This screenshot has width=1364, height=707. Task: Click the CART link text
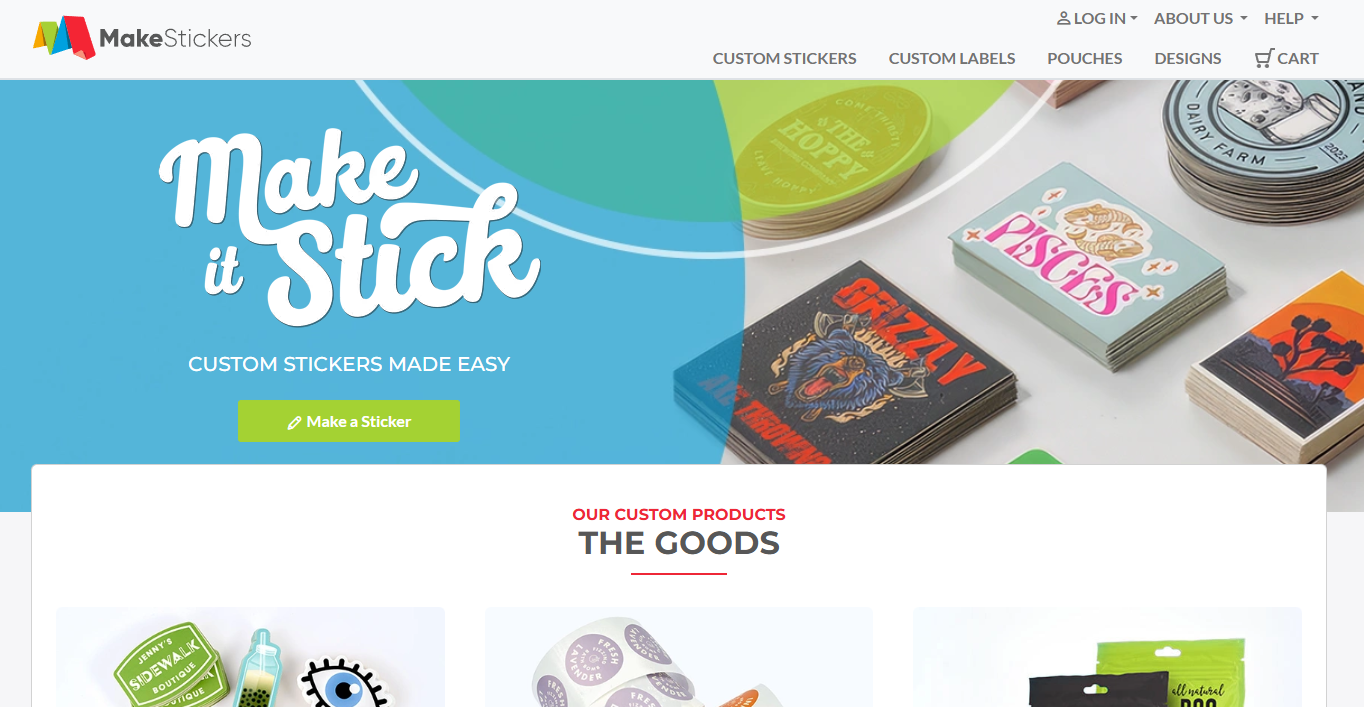pos(1298,58)
